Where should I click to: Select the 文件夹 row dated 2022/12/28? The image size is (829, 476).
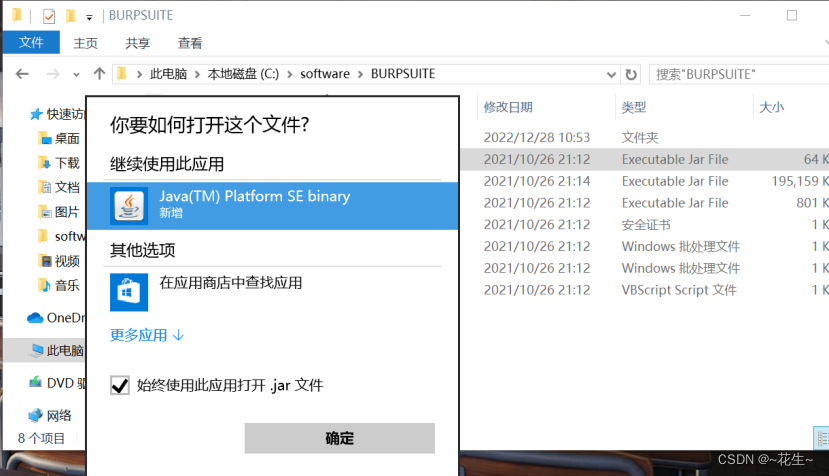[x=645, y=138]
